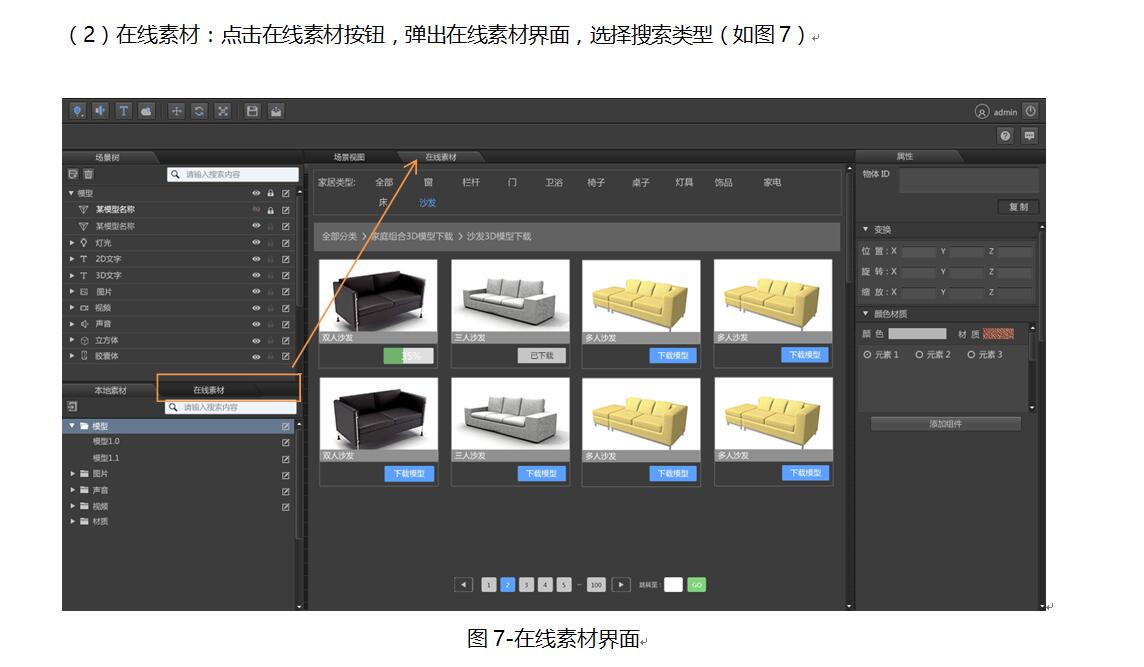Go to page 3 in pagination
This screenshot has width=1144, height=667.
[x=526, y=585]
